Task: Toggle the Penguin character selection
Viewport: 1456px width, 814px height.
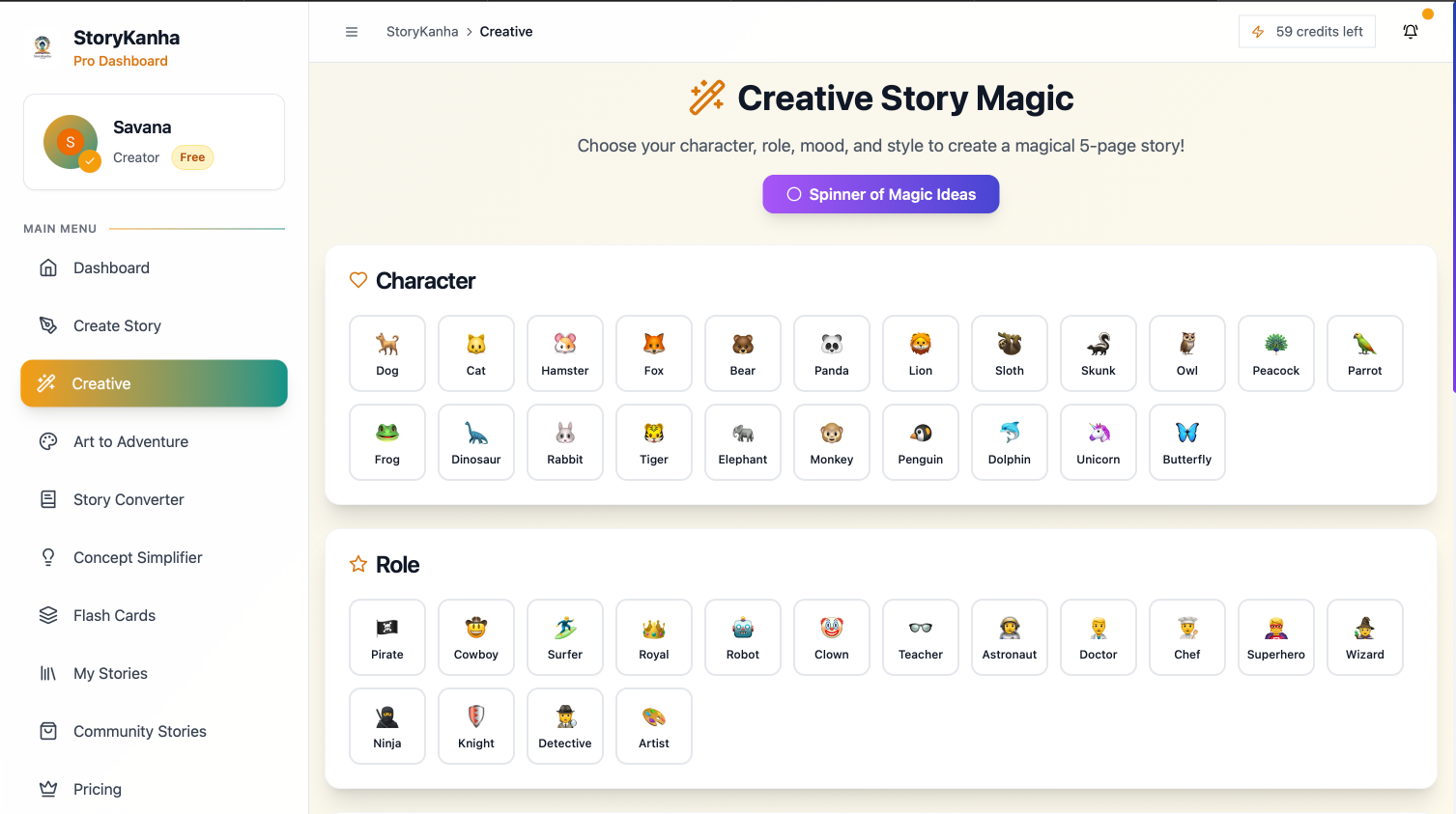Action: click(920, 442)
